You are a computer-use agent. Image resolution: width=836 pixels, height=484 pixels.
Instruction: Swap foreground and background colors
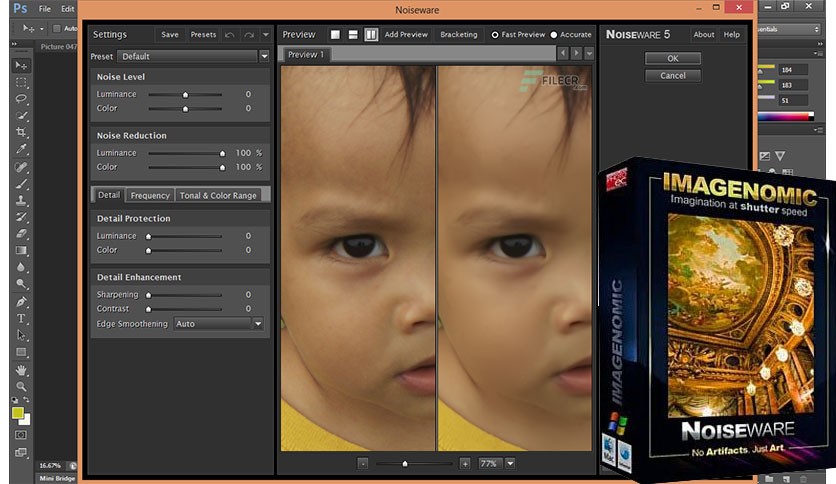(26, 400)
